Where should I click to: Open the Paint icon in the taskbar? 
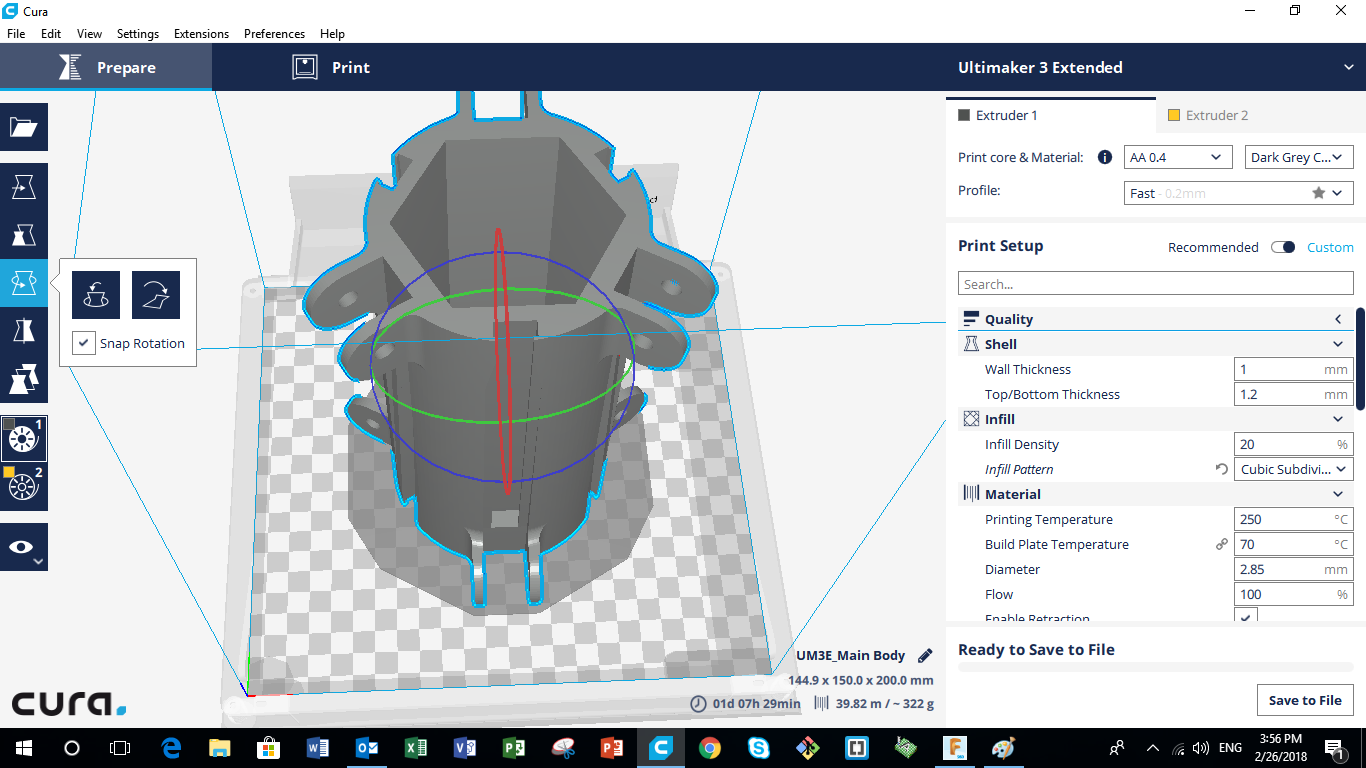[1003, 748]
